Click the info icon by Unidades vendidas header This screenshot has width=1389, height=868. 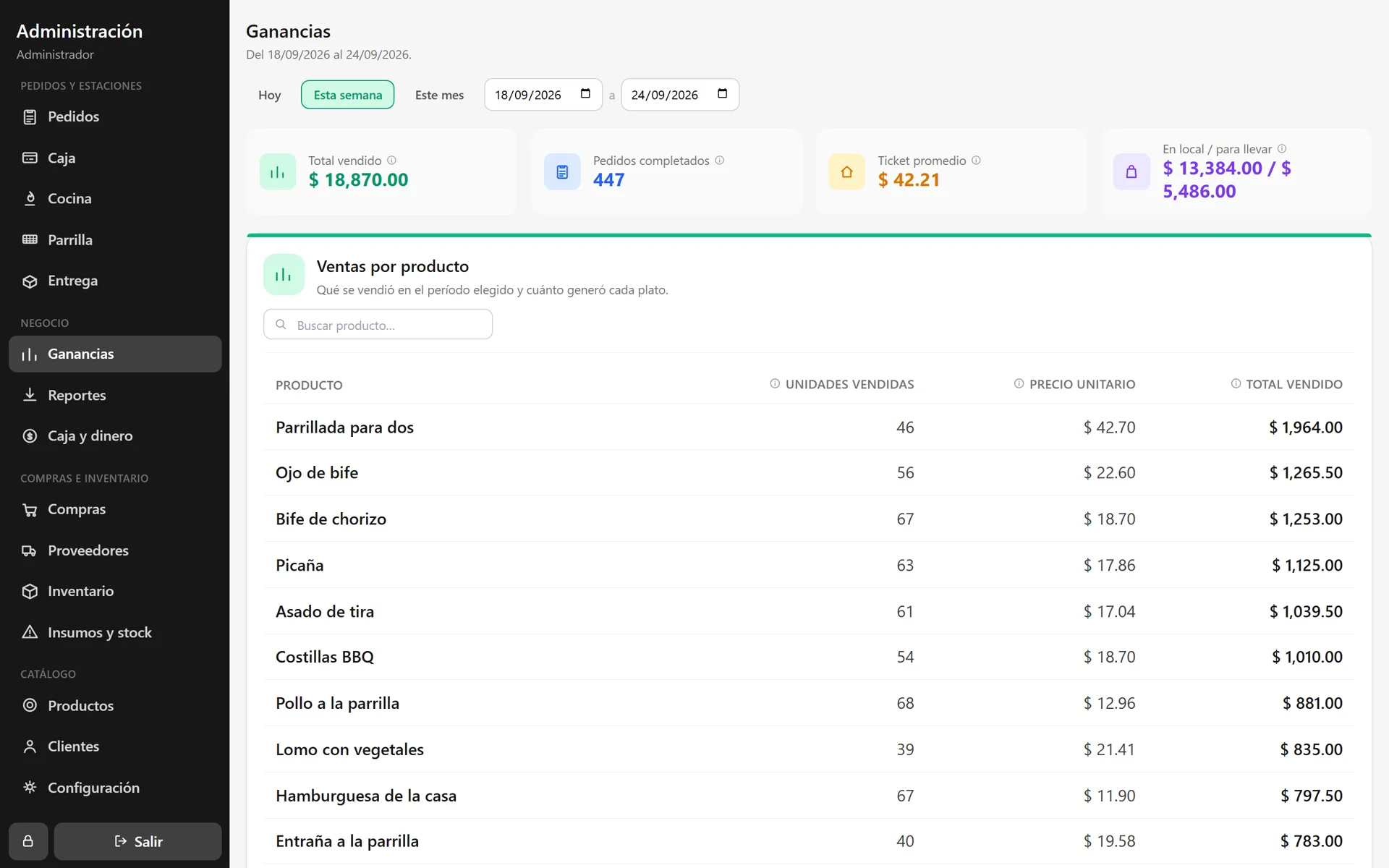(775, 383)
